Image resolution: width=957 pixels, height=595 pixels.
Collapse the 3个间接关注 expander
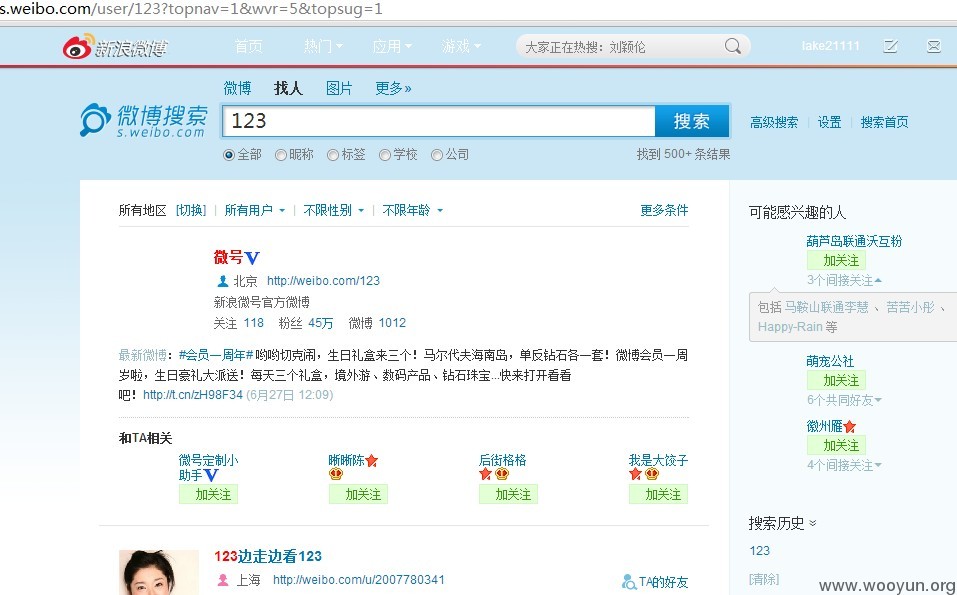point(844,281)
